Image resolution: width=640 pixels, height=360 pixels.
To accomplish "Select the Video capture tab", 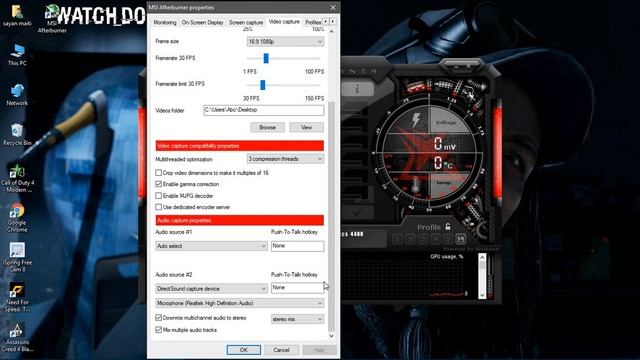I will 284,22.
